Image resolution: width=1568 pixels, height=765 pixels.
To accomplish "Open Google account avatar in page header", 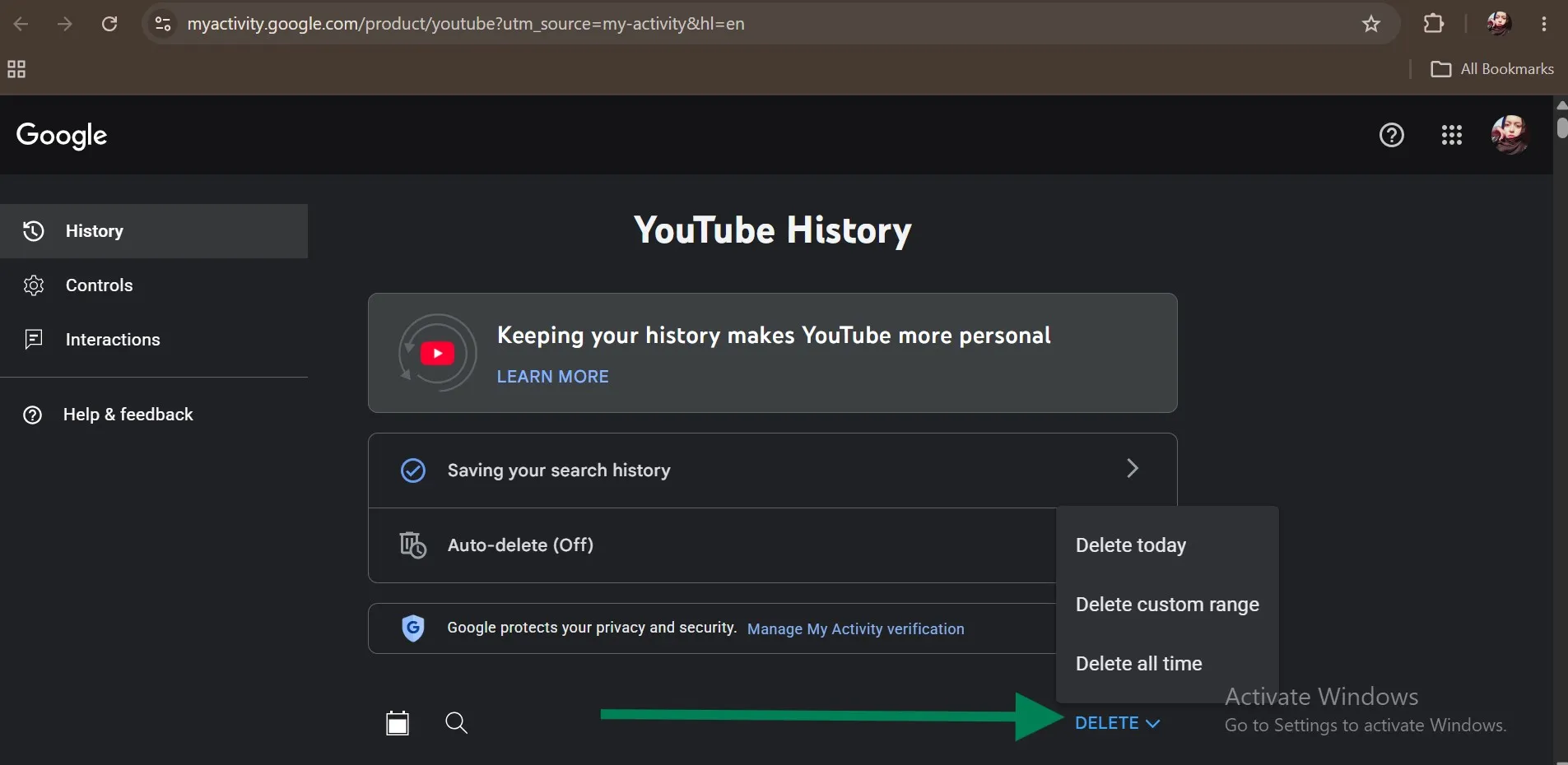I will [1510, 135].
